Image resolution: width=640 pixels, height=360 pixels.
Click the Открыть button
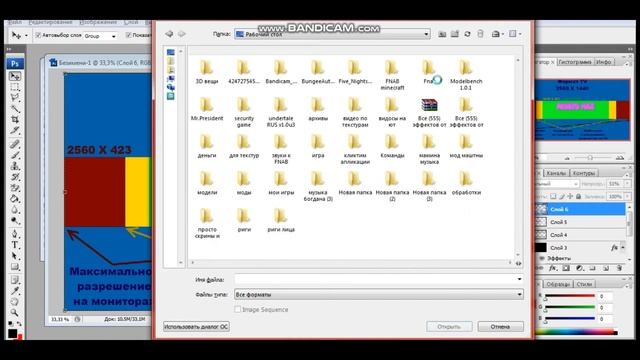[x=449, y=327]
